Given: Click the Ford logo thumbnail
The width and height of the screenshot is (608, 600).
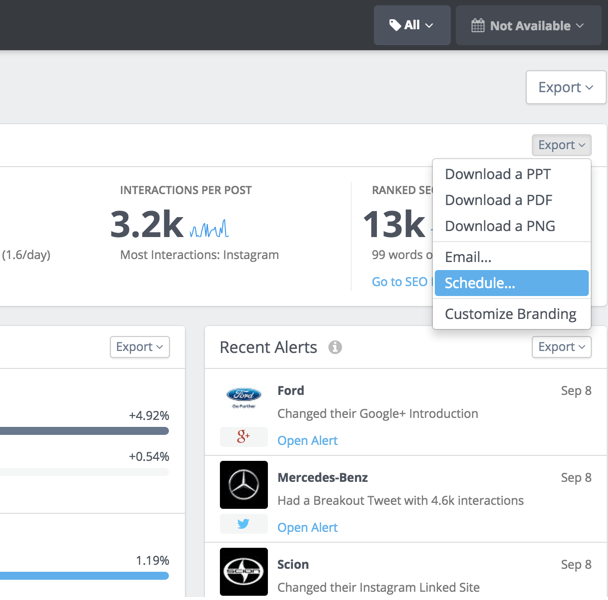Looking at the screenshot, I should [x=243, y=397].
